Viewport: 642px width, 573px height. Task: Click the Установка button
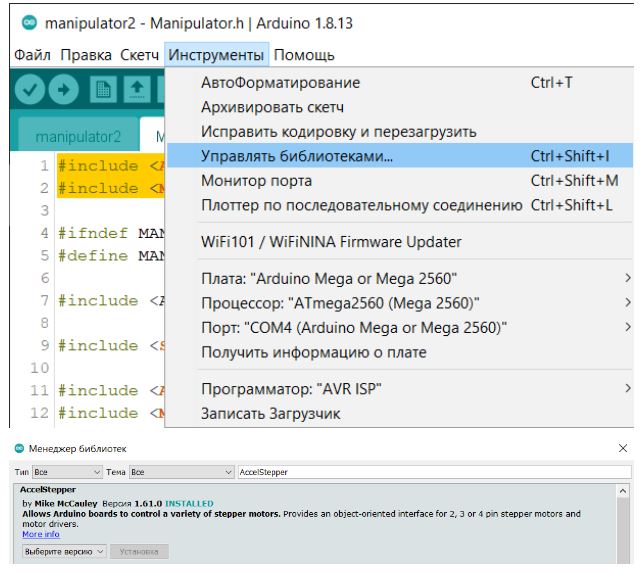[x=139, y=552]
